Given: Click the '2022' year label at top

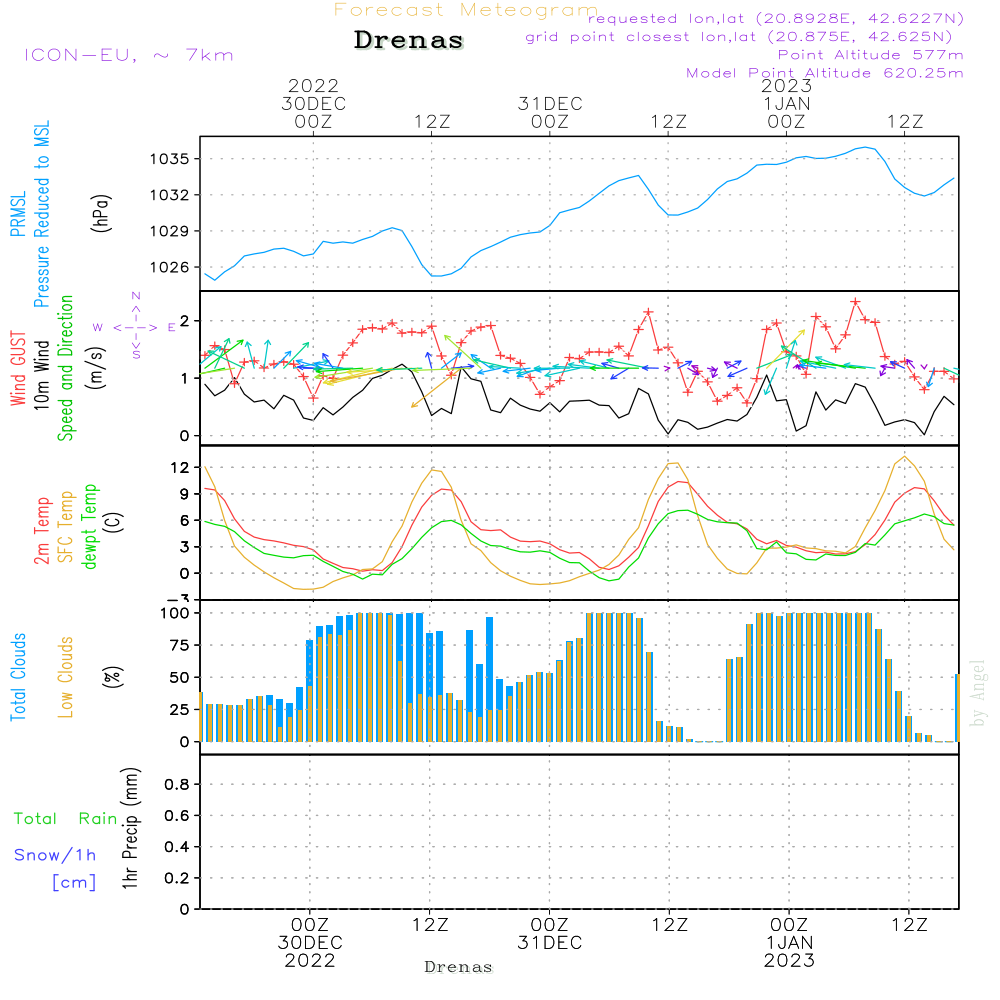Looking at the screenshot, I should (x=313, y=85).
